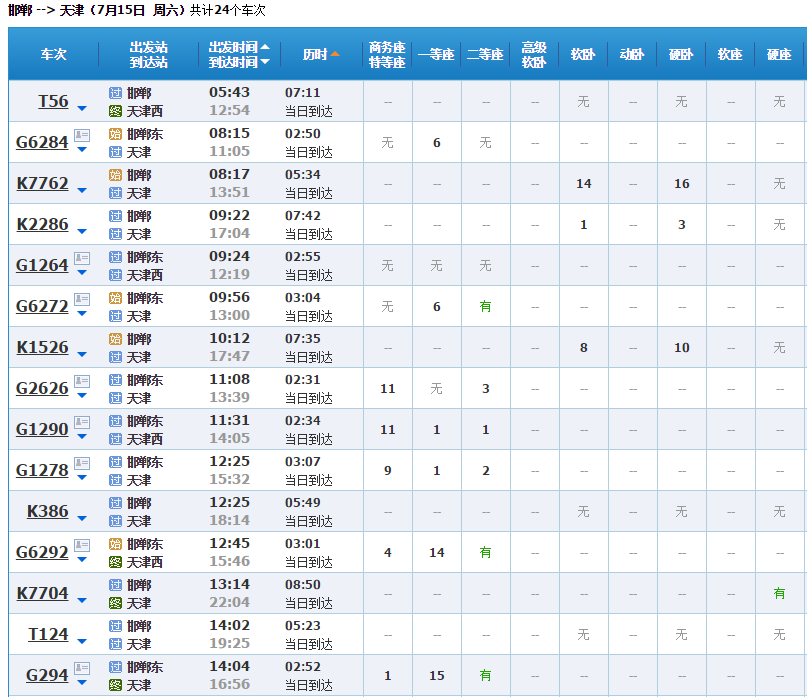Screen dimensions: 807x697
Task: Open train number link T56
Action: [x=54, y=101]
